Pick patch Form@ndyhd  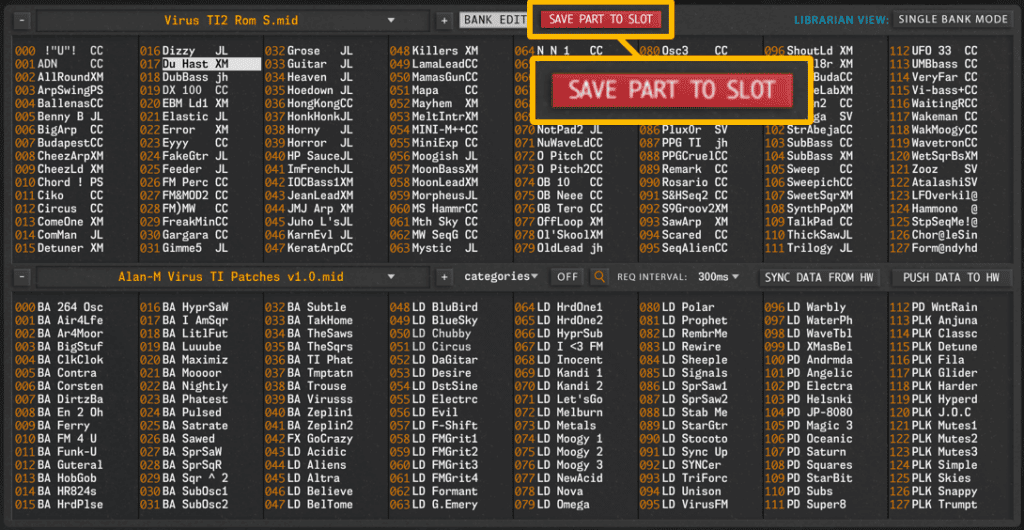(934, 248)
